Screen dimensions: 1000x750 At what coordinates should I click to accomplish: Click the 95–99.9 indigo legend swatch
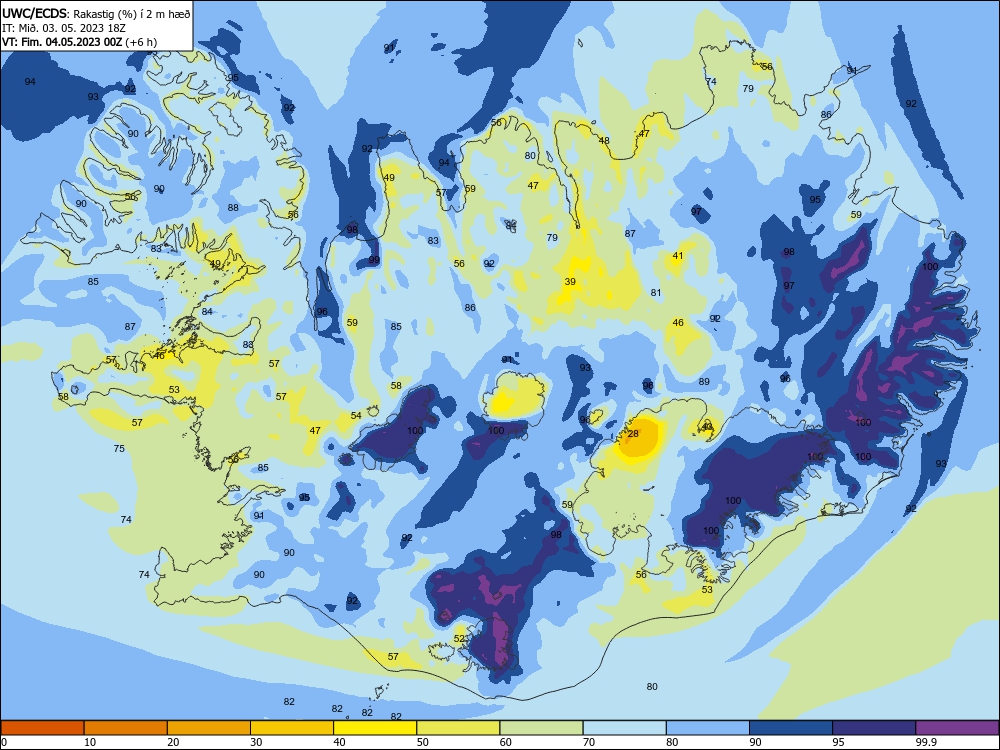(874, 728)
